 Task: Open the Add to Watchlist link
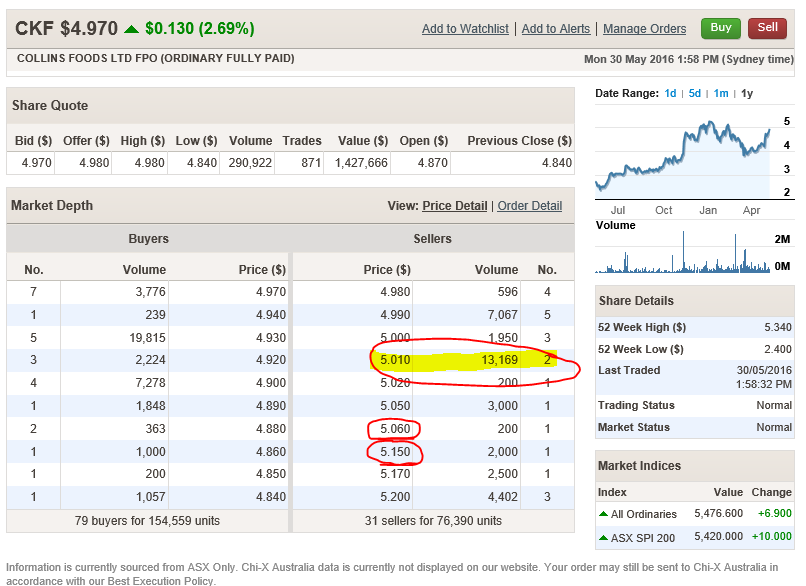point(465,29)
